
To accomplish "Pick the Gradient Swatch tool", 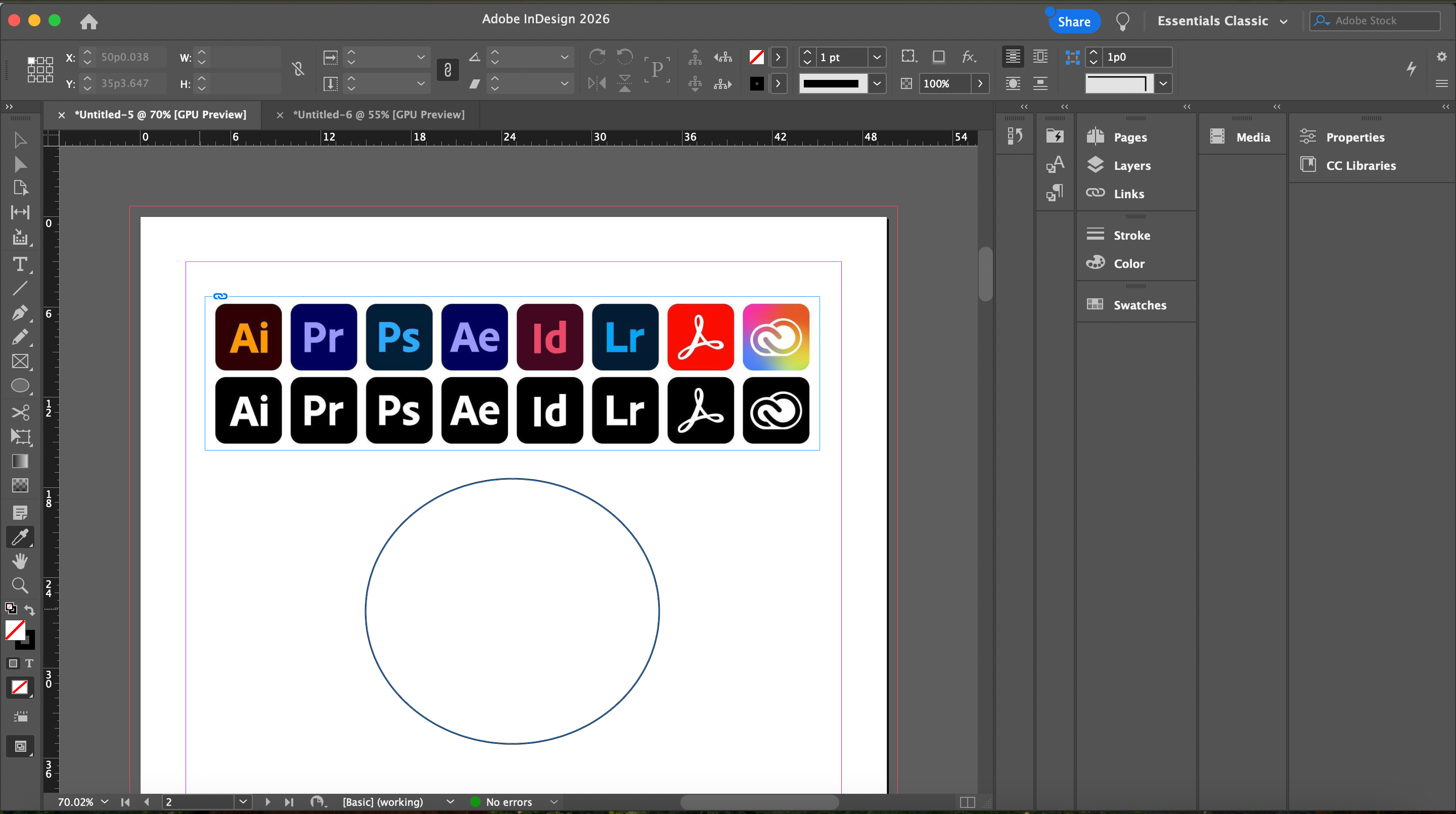I will click(20, 461).
